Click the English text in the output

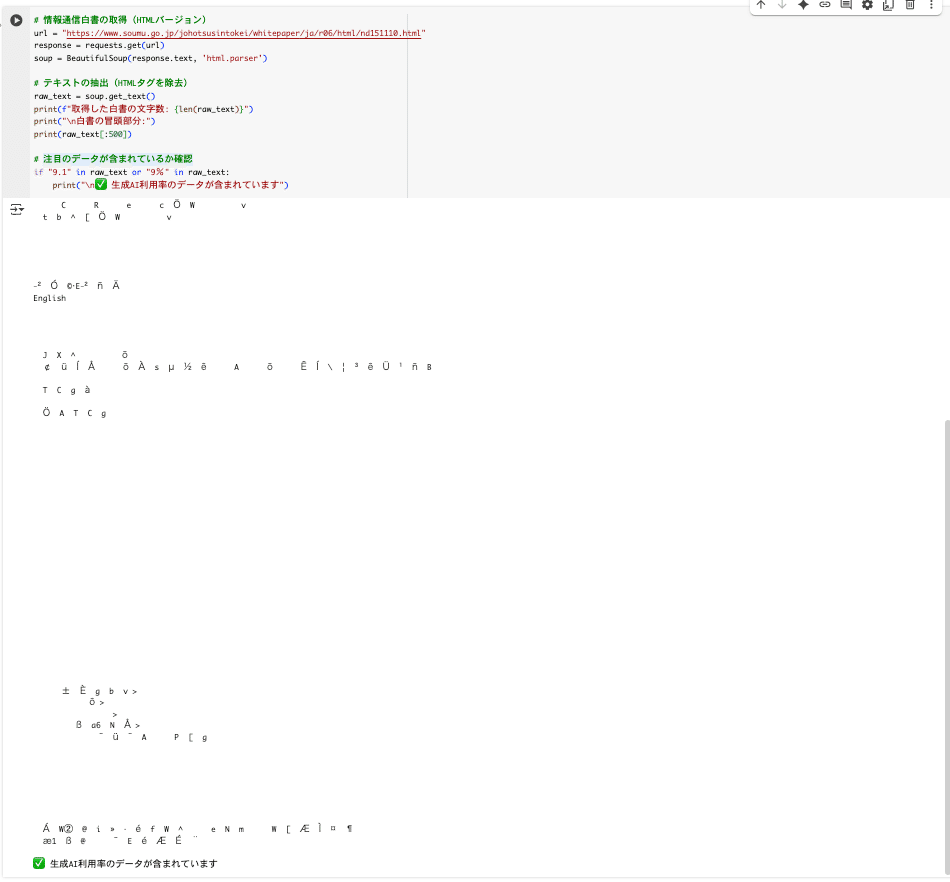tap(49, 298)
